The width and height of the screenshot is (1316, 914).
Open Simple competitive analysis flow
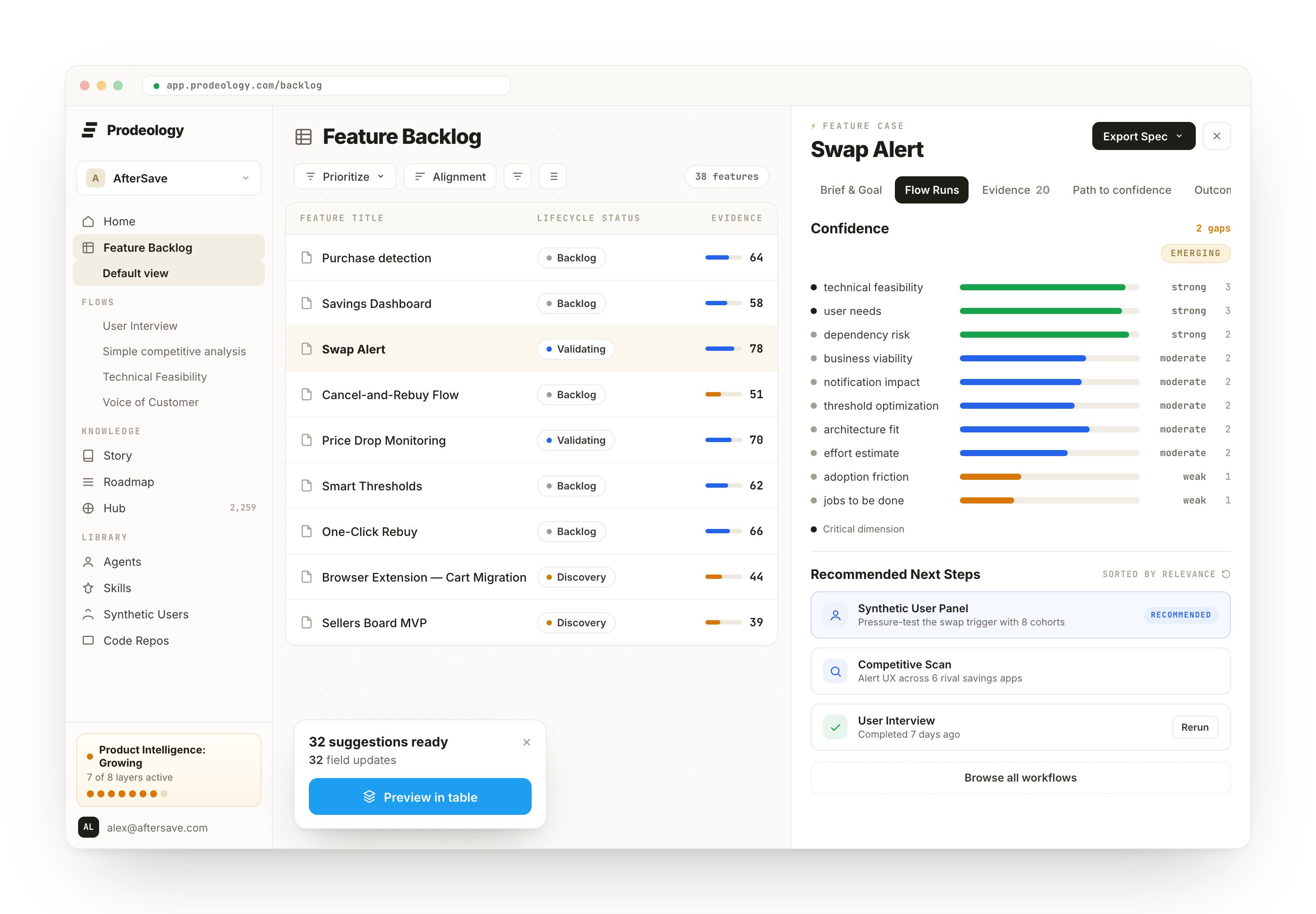pyautogui.click(x=174, y=352)
